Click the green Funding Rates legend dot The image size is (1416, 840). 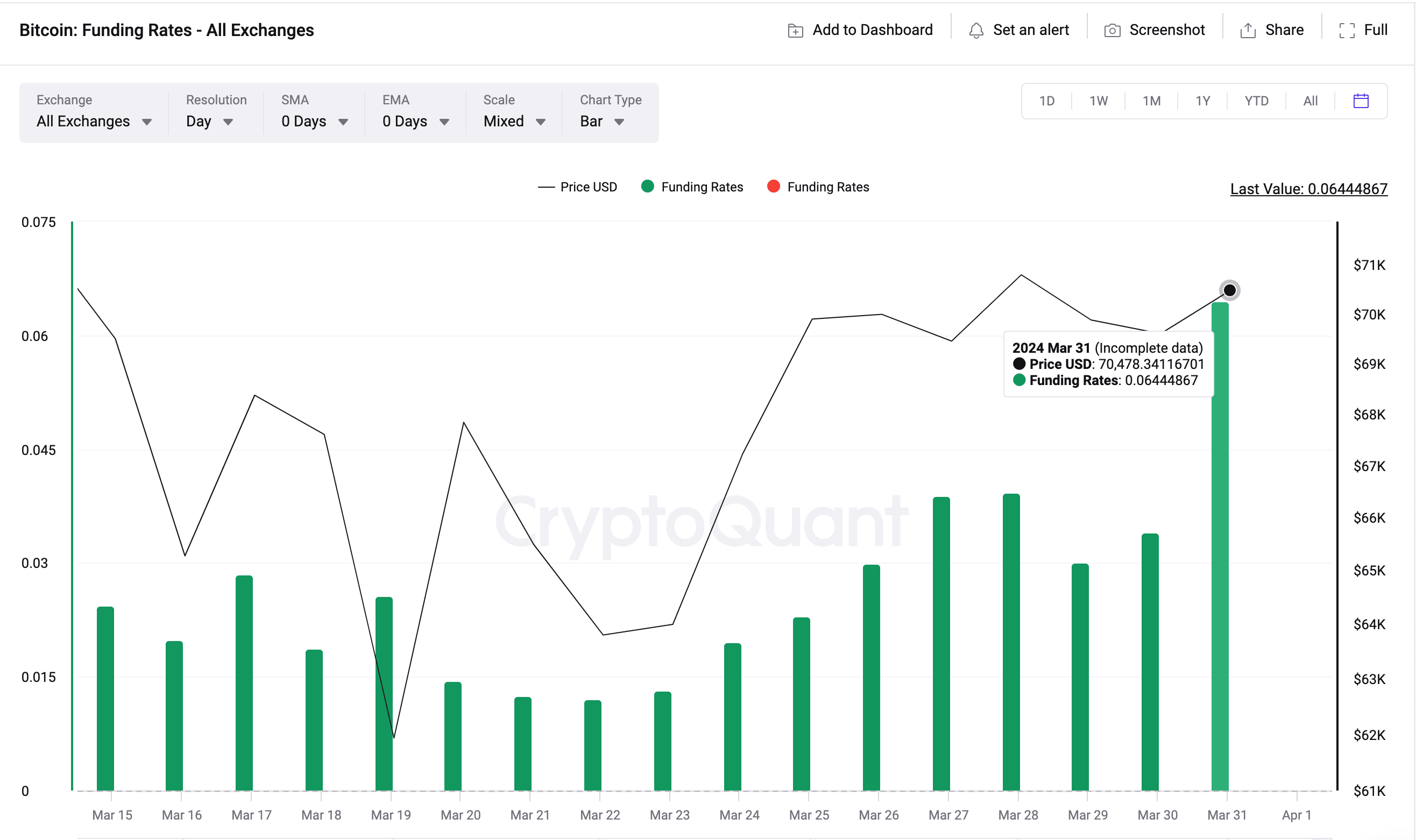click(648, 186)
